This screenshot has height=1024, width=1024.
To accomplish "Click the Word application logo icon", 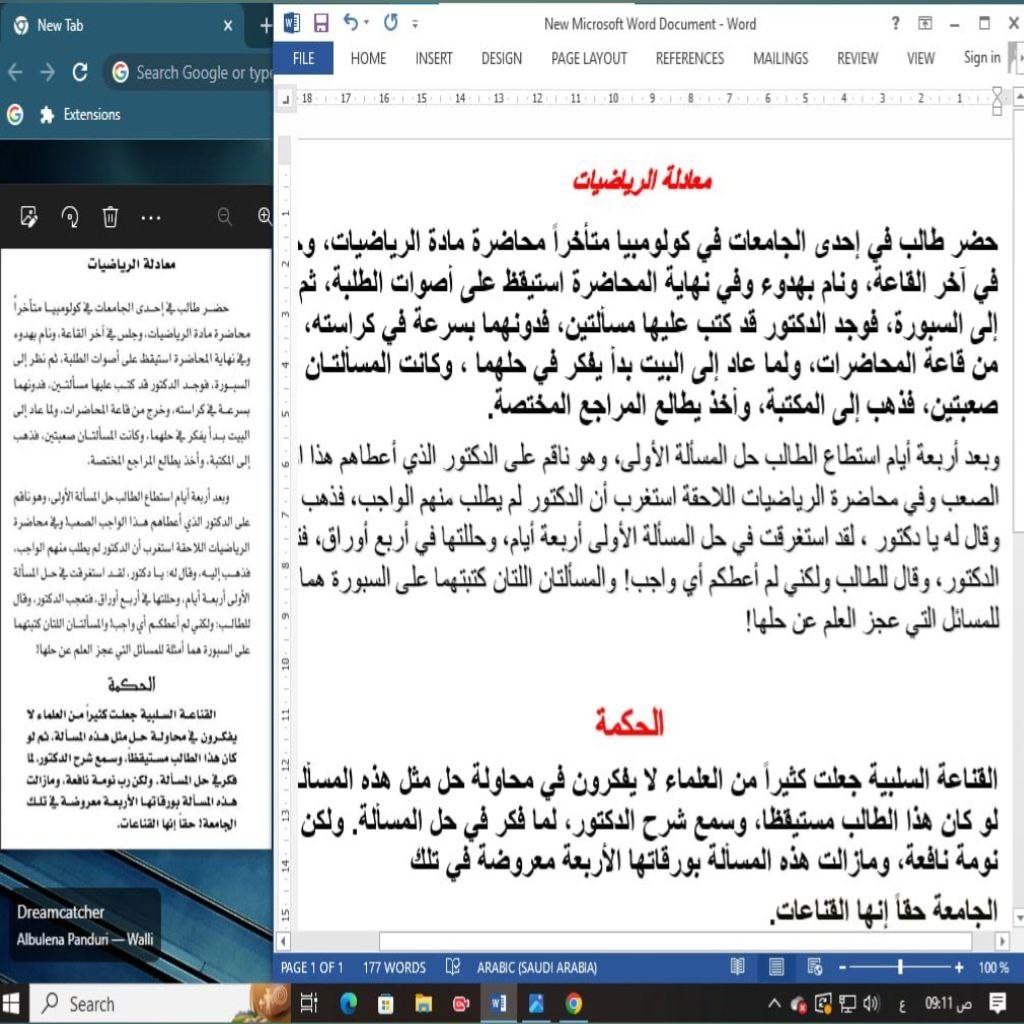I will click(291, 24).
